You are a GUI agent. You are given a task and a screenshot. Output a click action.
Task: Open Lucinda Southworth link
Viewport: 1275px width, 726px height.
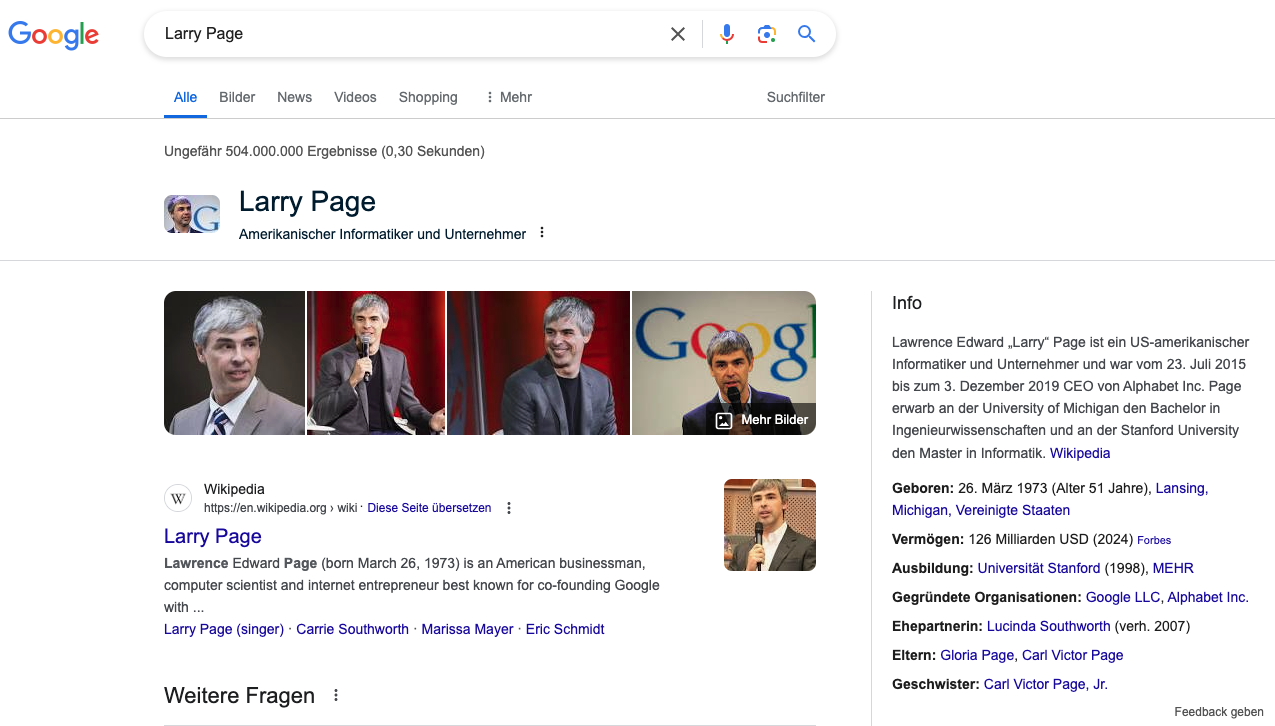1048,626
